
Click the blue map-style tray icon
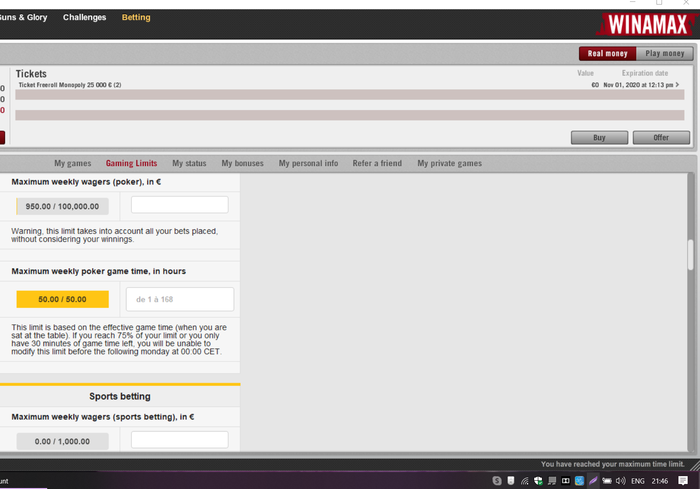(x=579, y=481)
